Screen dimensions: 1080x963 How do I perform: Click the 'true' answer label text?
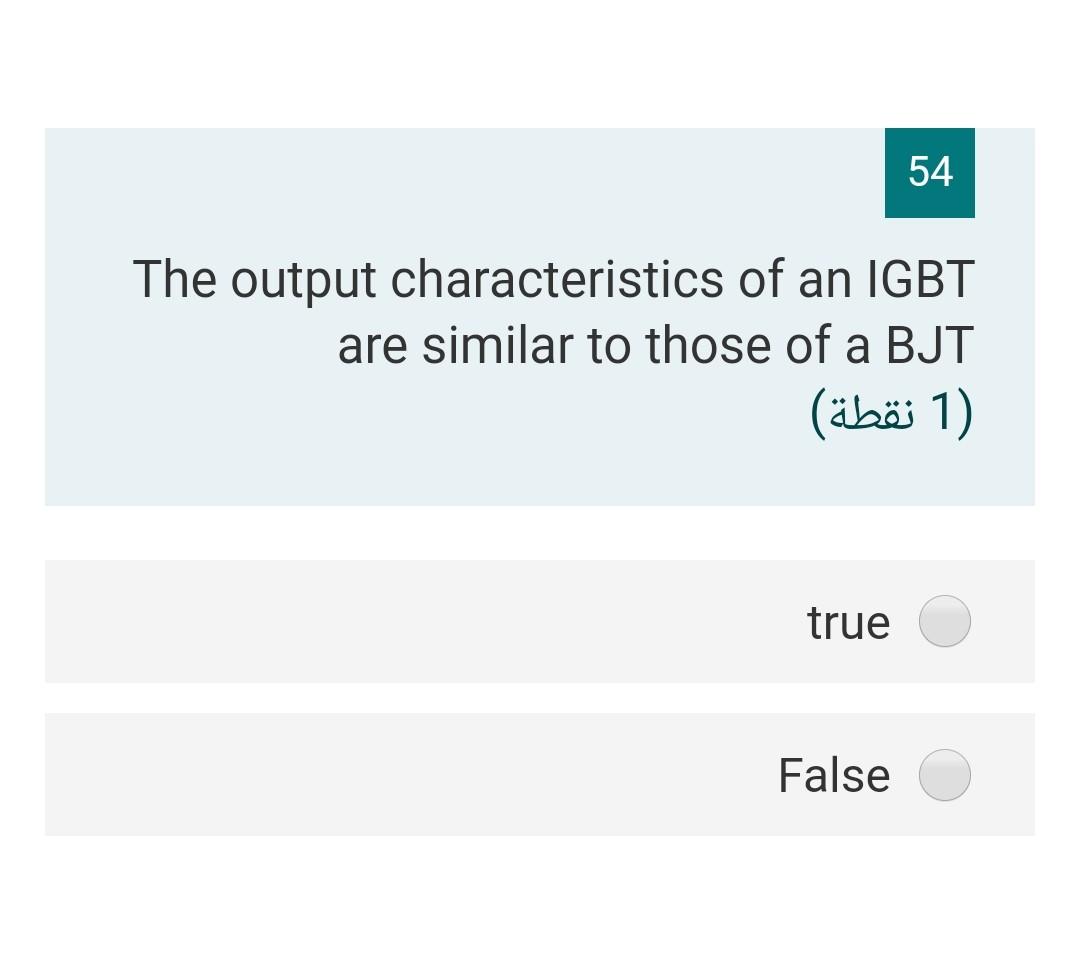tap(849, 622)
